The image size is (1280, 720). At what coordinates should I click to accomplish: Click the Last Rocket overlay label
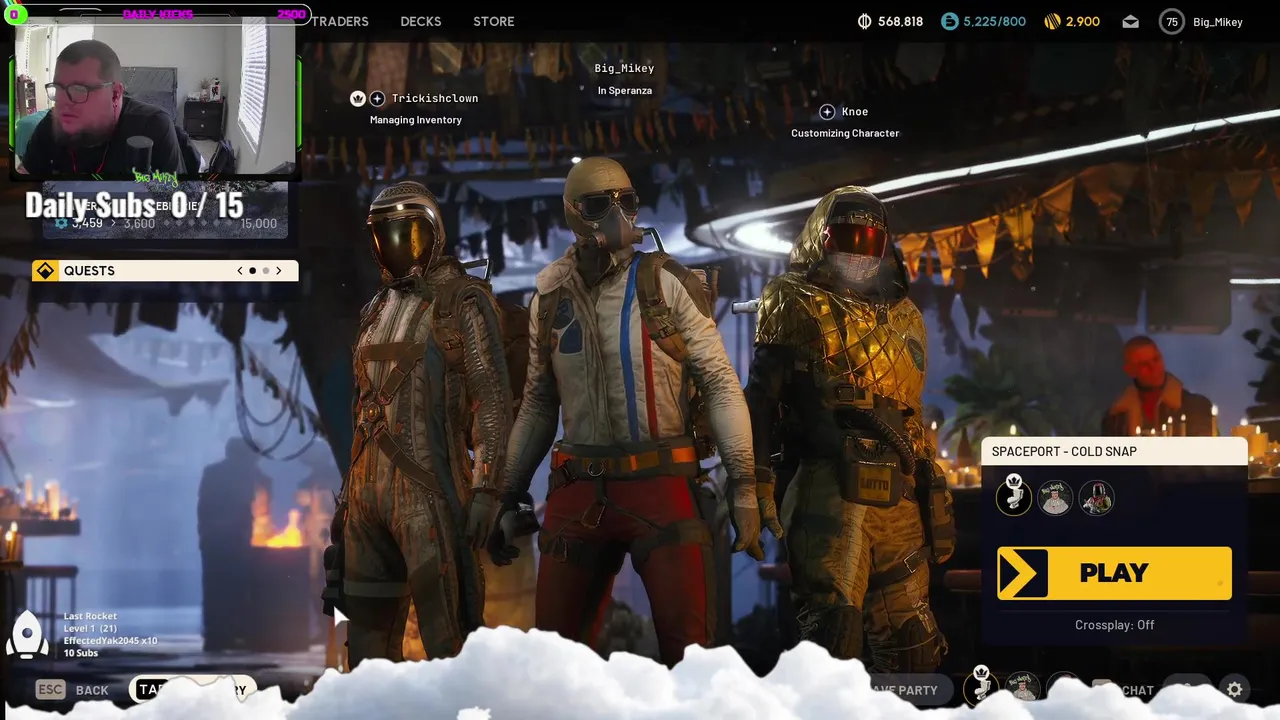click(90, 617)
